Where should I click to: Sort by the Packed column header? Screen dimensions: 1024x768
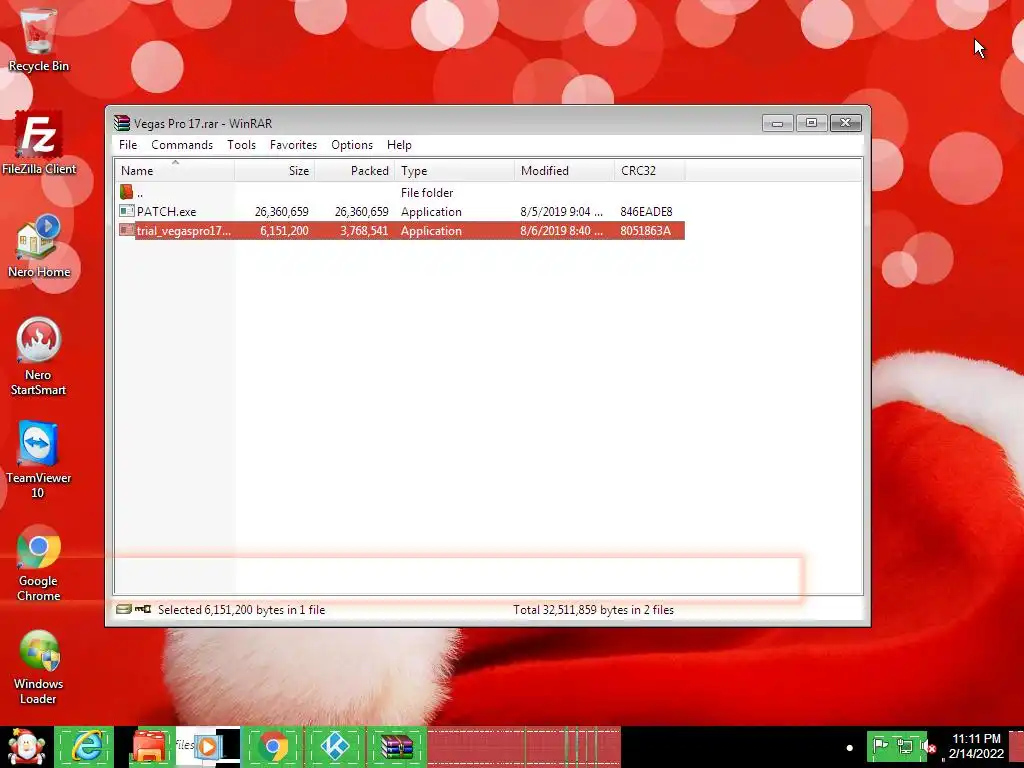point(355,170)
